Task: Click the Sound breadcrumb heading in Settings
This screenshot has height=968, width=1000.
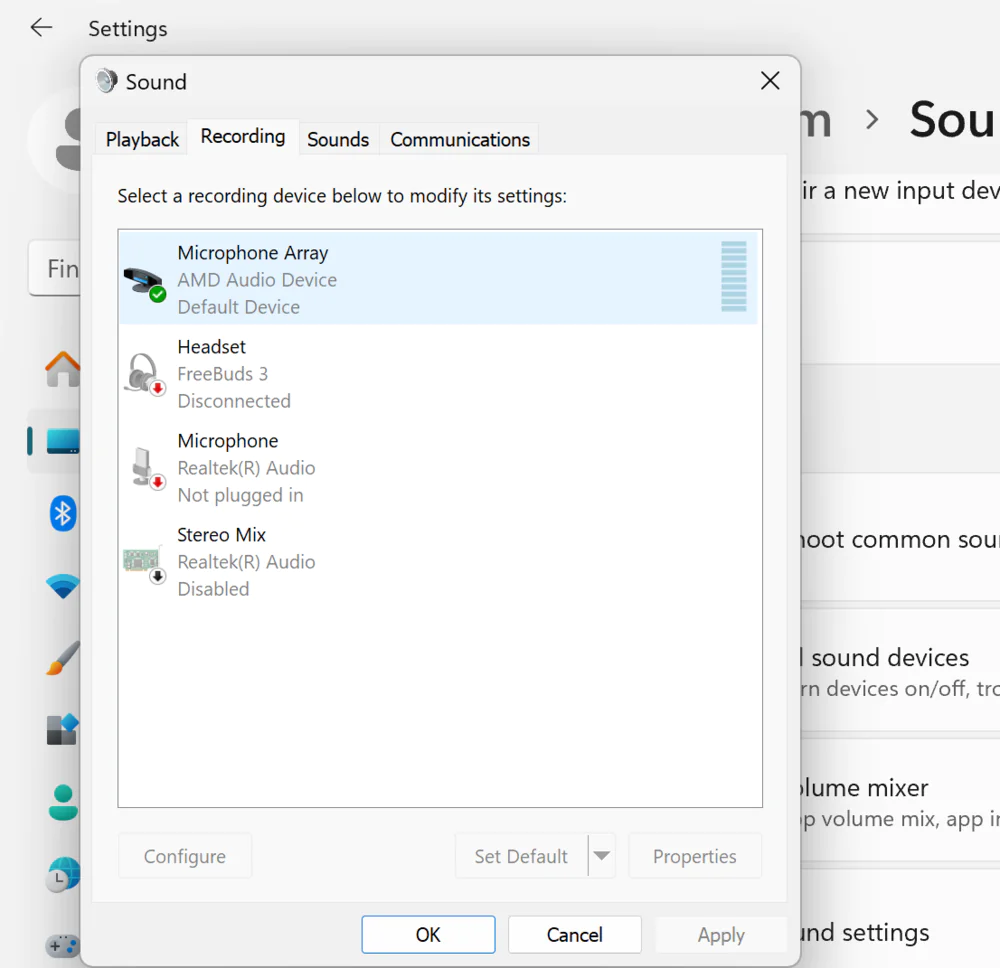Action: [953, 119]
